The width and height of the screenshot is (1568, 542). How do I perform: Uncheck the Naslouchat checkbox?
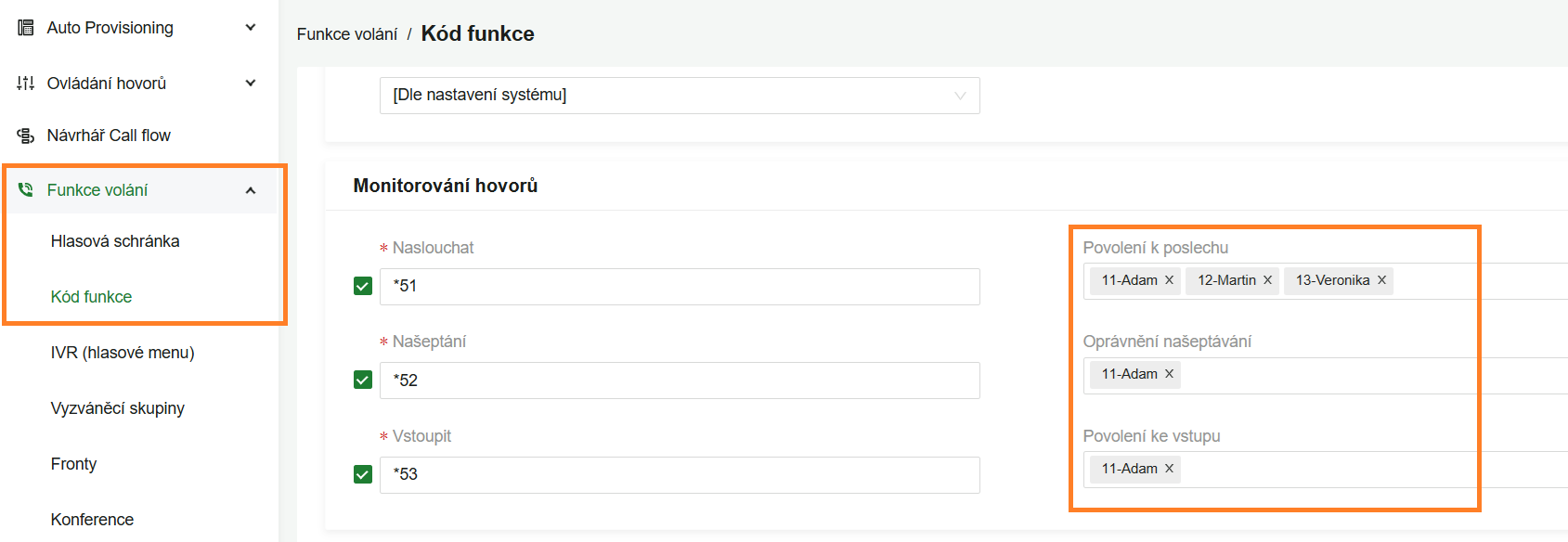click(x=363, y=286)
